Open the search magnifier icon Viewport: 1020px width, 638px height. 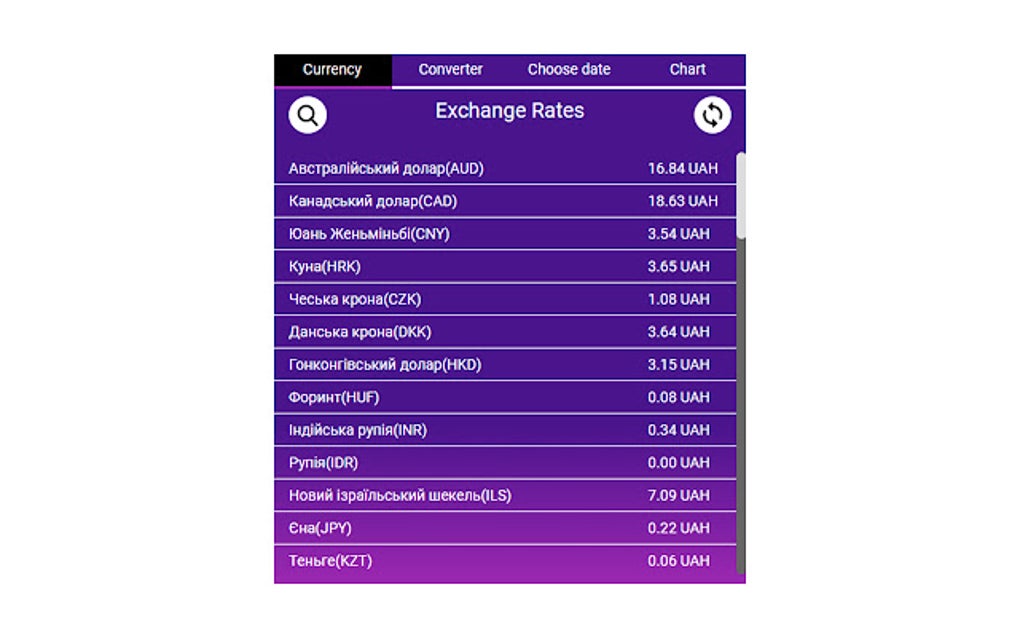(x=307, y=115)
